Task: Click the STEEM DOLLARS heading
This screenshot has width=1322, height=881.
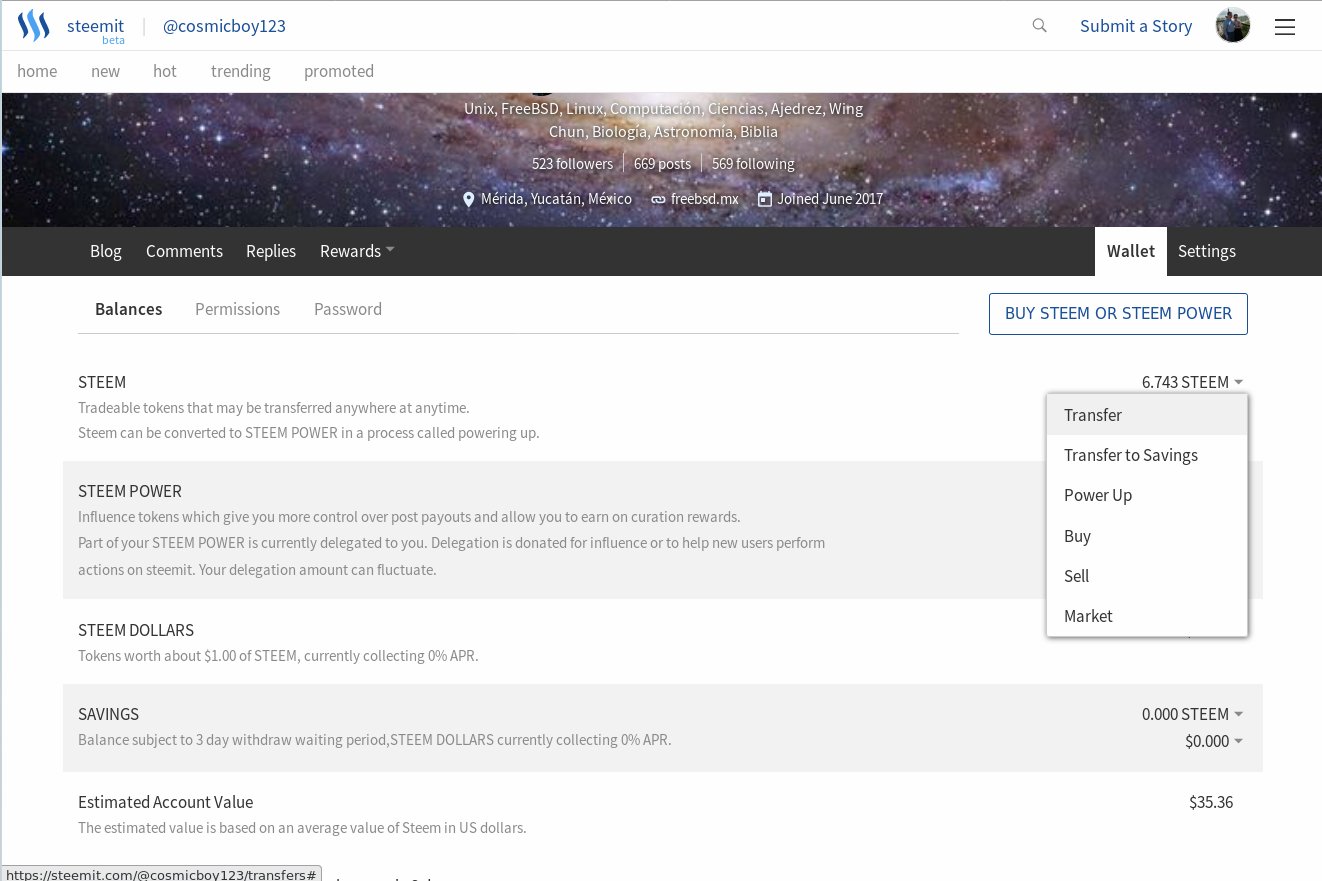Action: click(136, 630)
